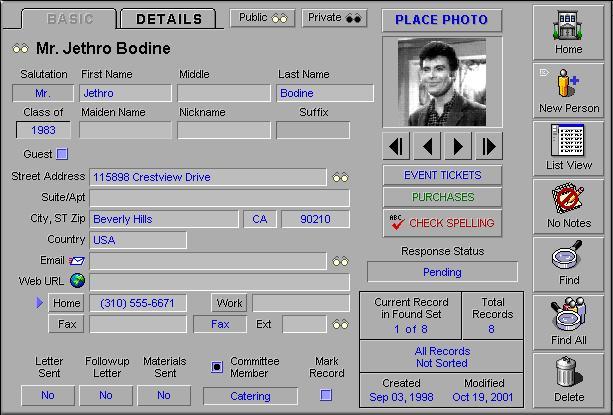Click the email envelope icon
Image resolution: width=613 pixels, height=415 pixels.
(x=77, y=261)
